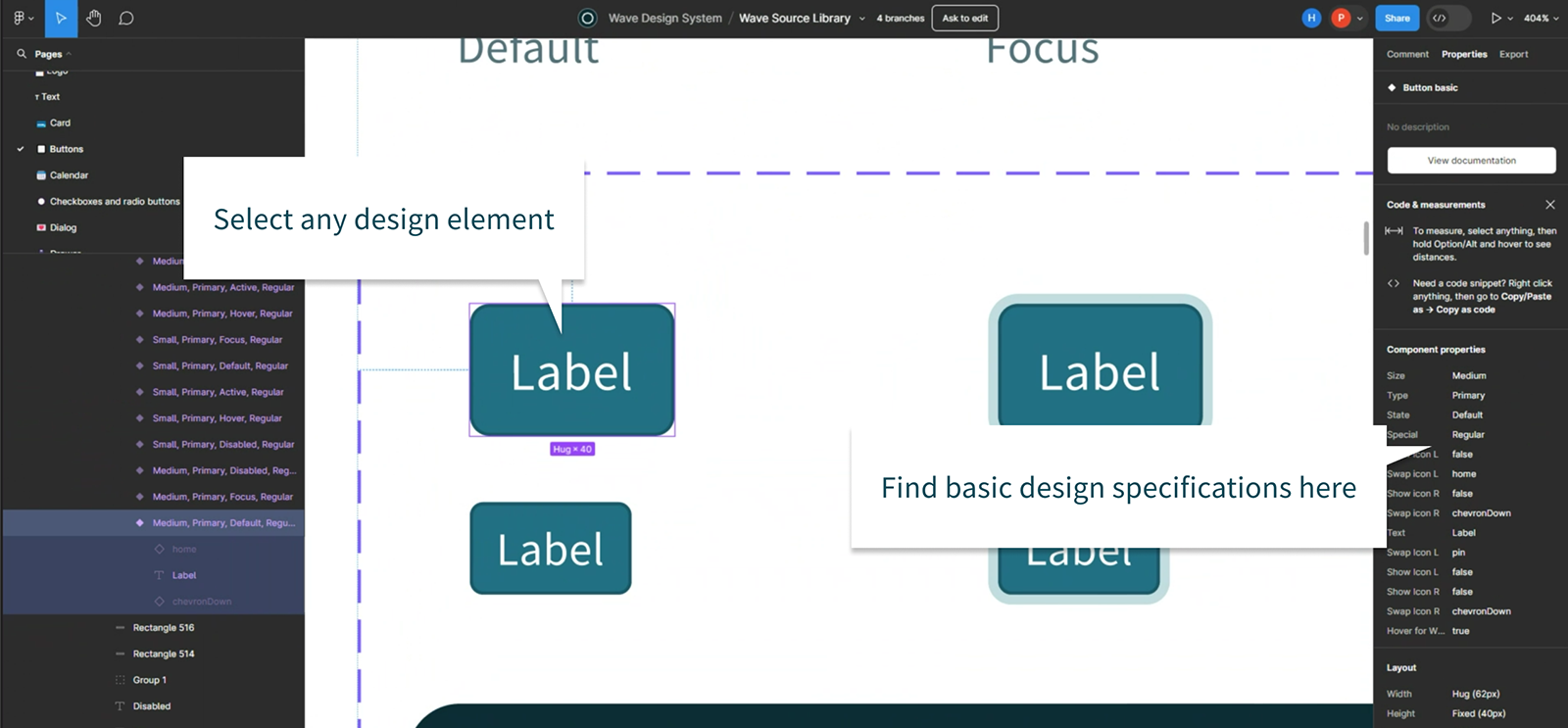Click the selected Label button on canvas
The height and width of the screenshot is (728, 1568).
point(572,369)
